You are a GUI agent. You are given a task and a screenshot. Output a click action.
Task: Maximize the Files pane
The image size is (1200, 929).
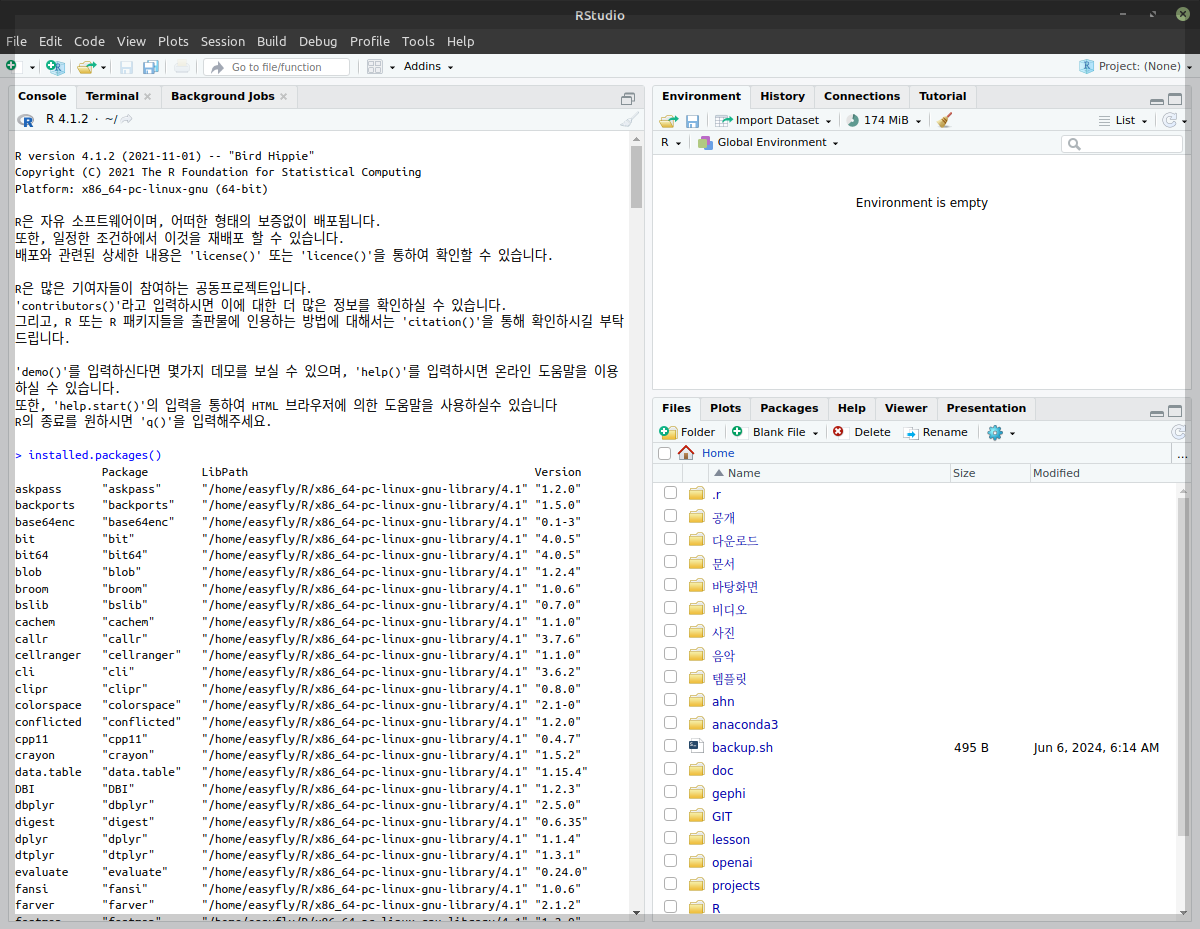(1175, 411)
